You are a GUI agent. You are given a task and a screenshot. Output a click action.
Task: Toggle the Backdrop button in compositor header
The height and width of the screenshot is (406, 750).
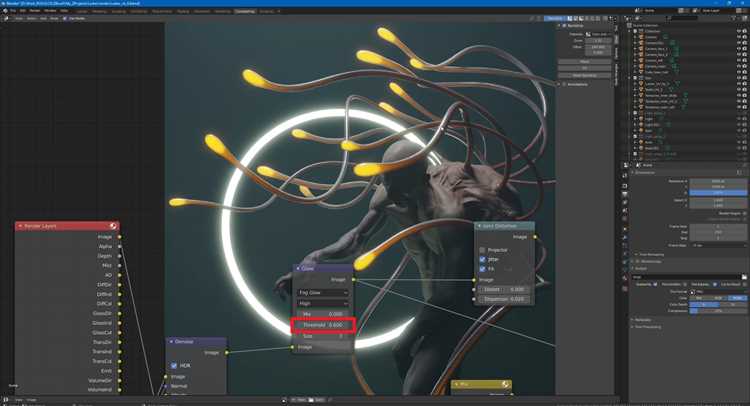pyautogui.click(x=555, y=18)
